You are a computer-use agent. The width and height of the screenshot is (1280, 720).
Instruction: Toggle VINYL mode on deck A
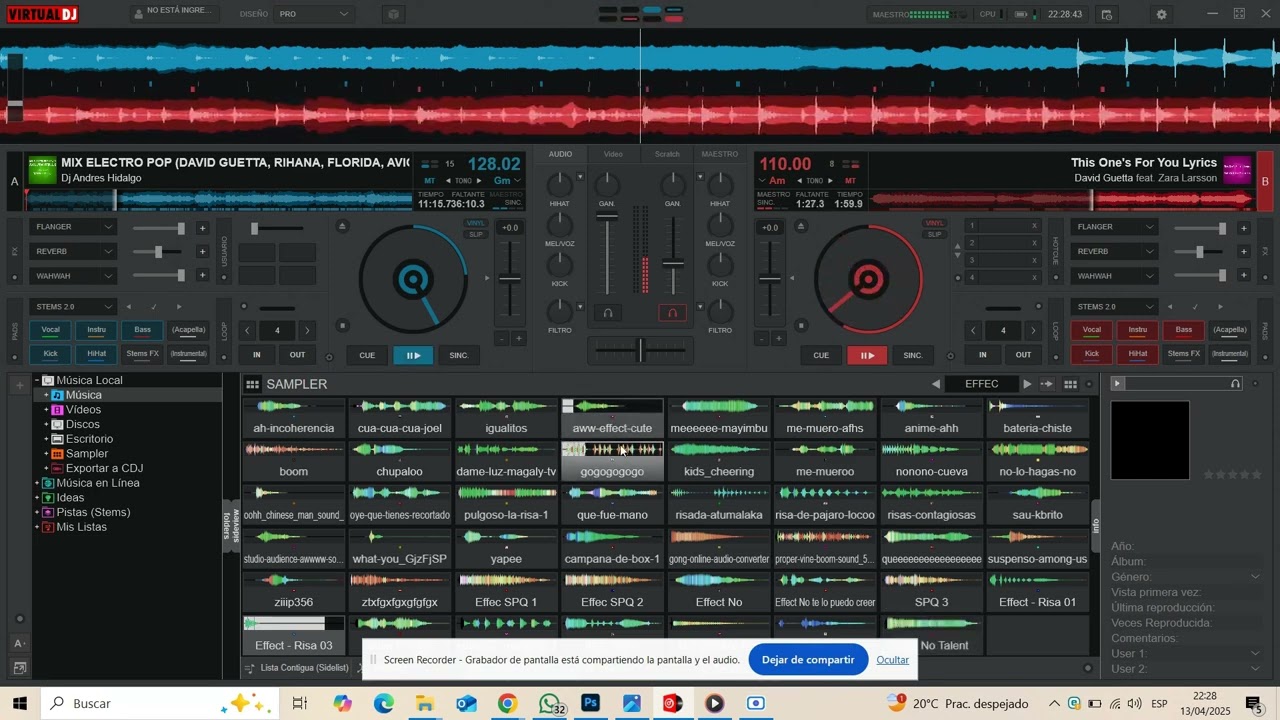click(x=477, y=223)
